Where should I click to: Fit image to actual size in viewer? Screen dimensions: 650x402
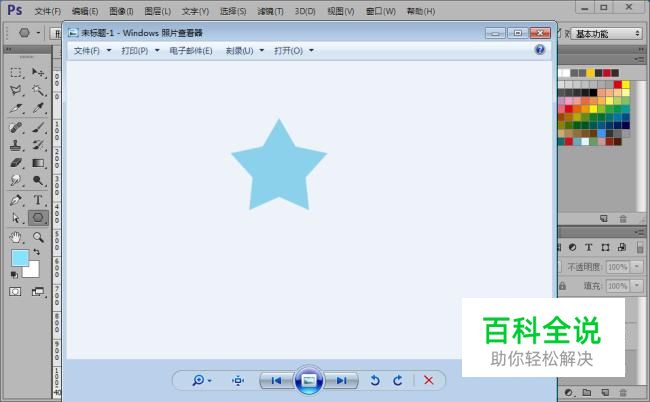[238, 380]
